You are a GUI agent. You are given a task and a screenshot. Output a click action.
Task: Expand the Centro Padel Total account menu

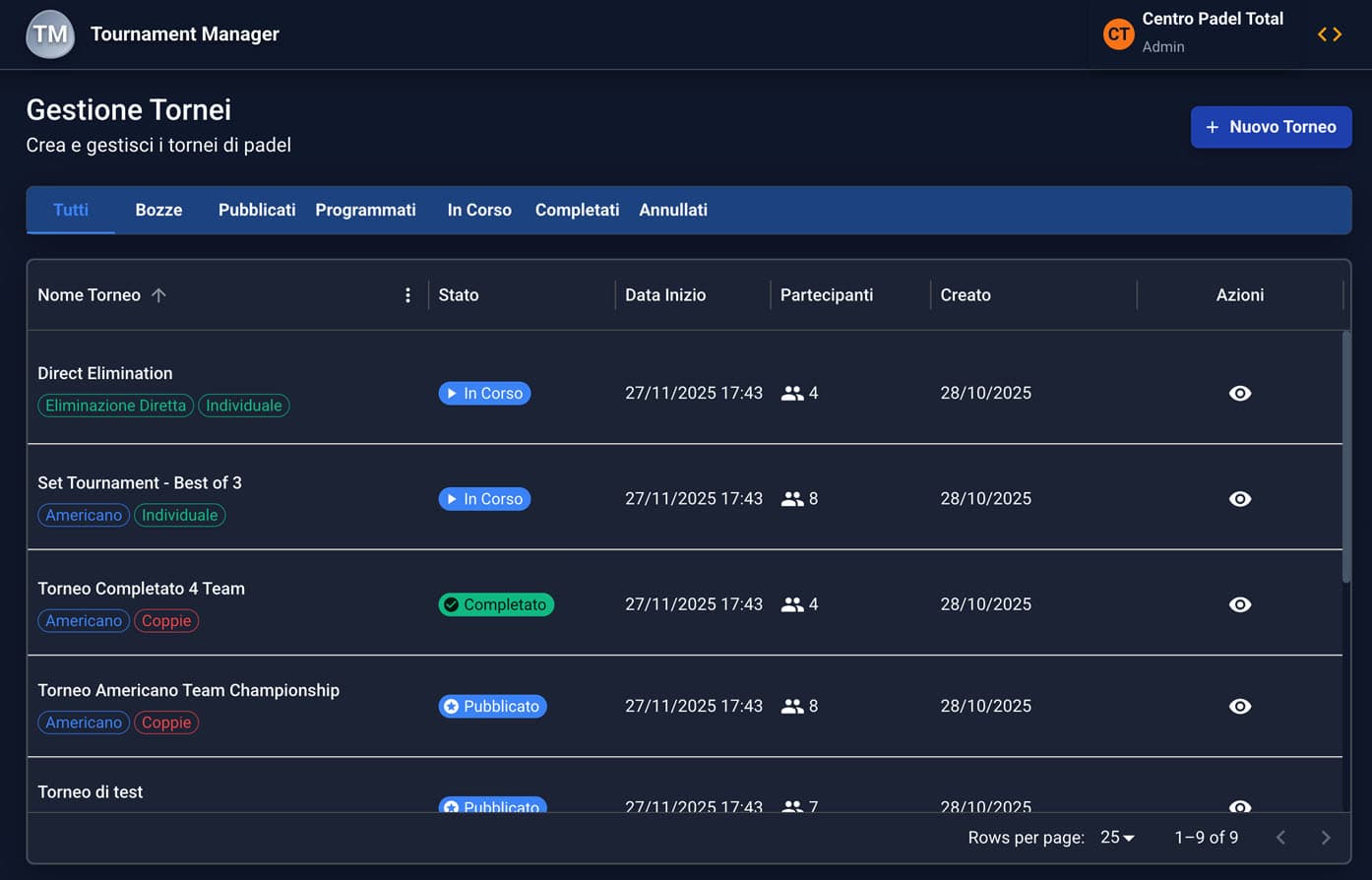tap(1212, 32)
